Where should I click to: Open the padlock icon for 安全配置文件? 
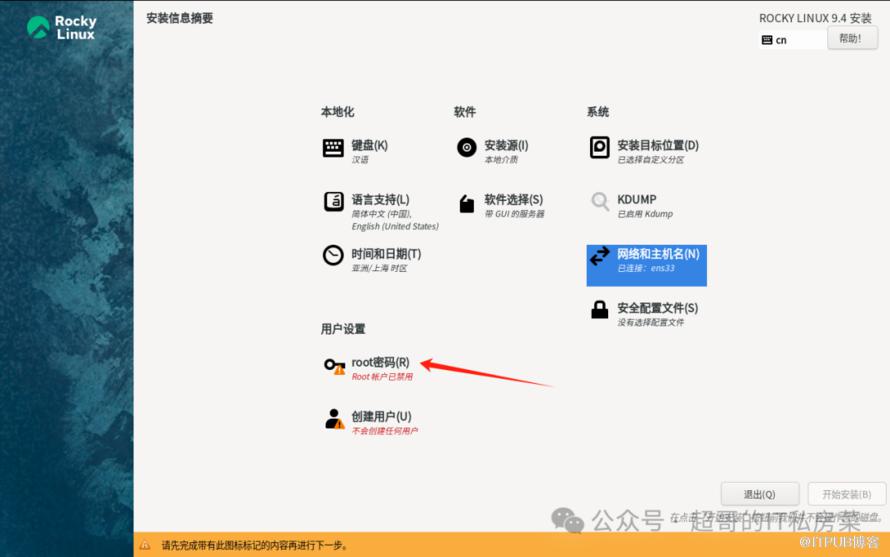point(599,309)
